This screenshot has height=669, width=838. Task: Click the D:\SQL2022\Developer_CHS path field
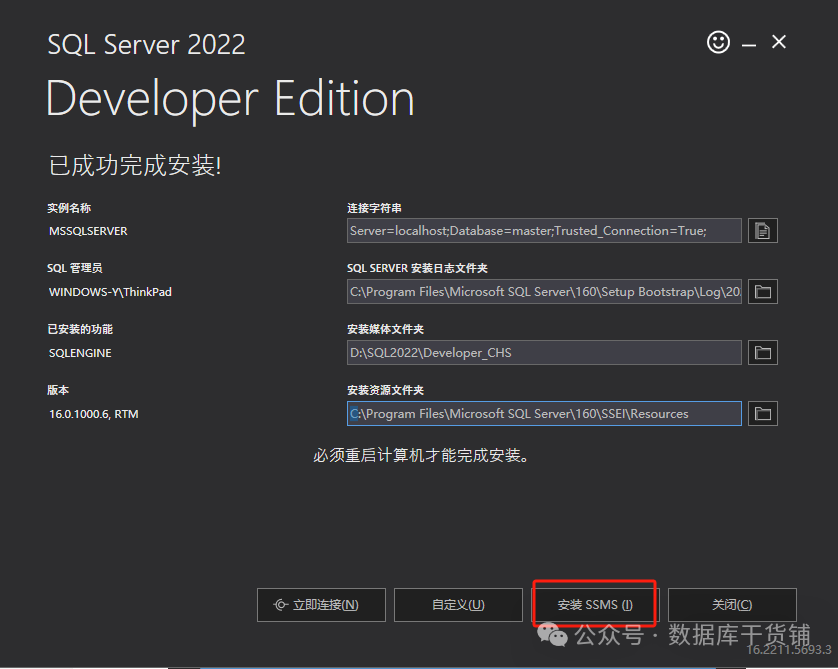pyautogui.click(x=544, y=353)
